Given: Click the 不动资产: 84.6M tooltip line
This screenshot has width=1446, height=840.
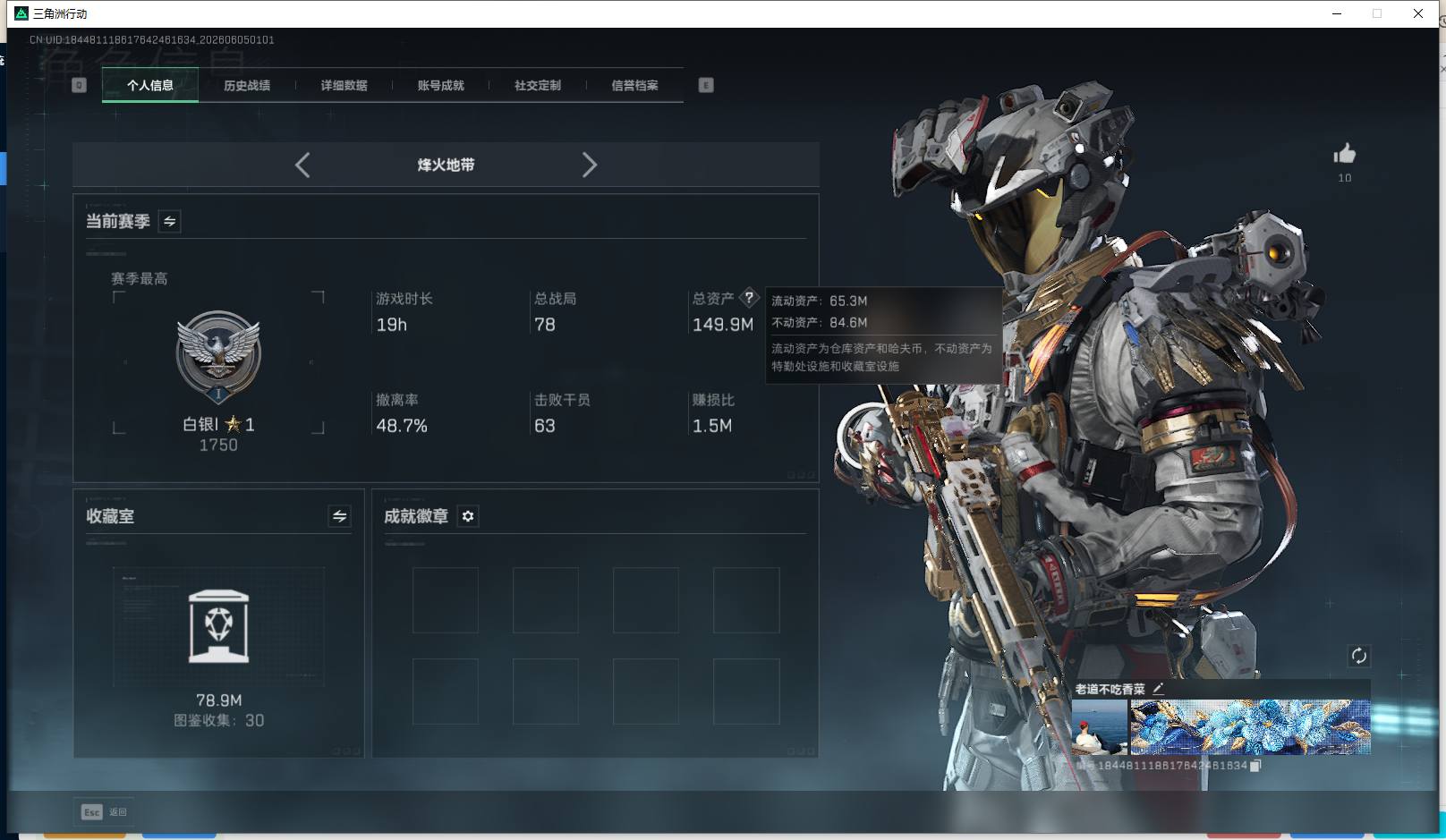Looking at the screenshot, I should coord(820,322).
